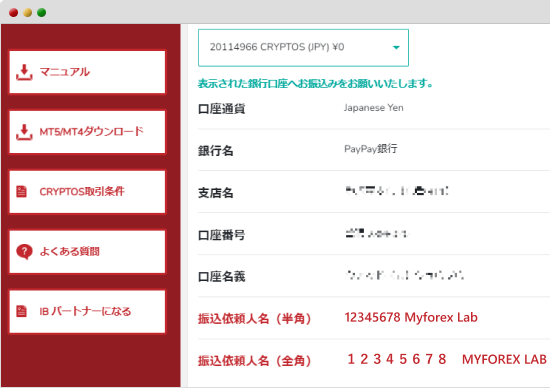Open the CRYPTOS取引条件 button
The height and width of the screenshot is (388, 550).
[87, 192]
